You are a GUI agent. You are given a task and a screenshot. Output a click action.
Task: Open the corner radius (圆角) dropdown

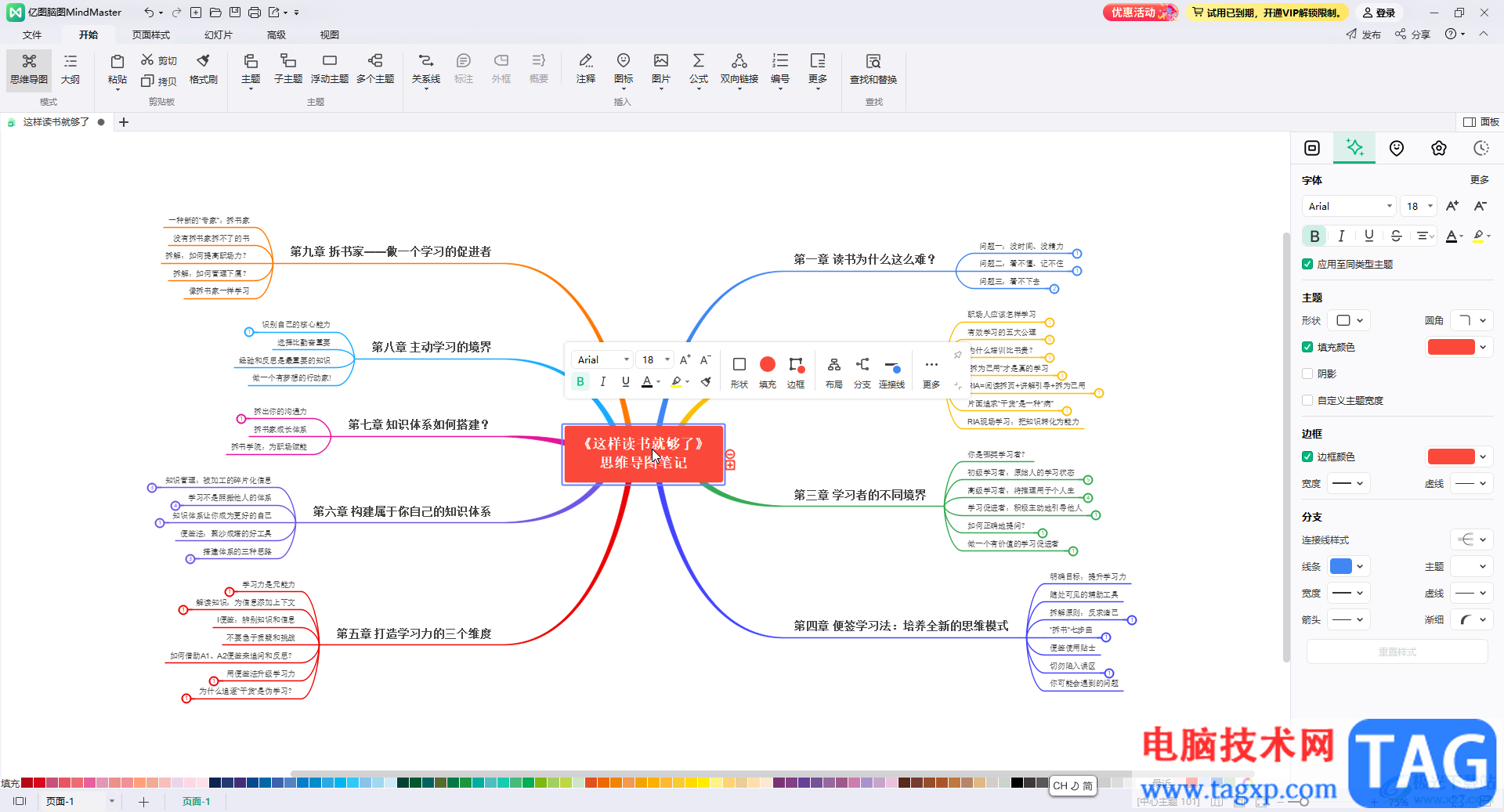(x=1472, y=320)
